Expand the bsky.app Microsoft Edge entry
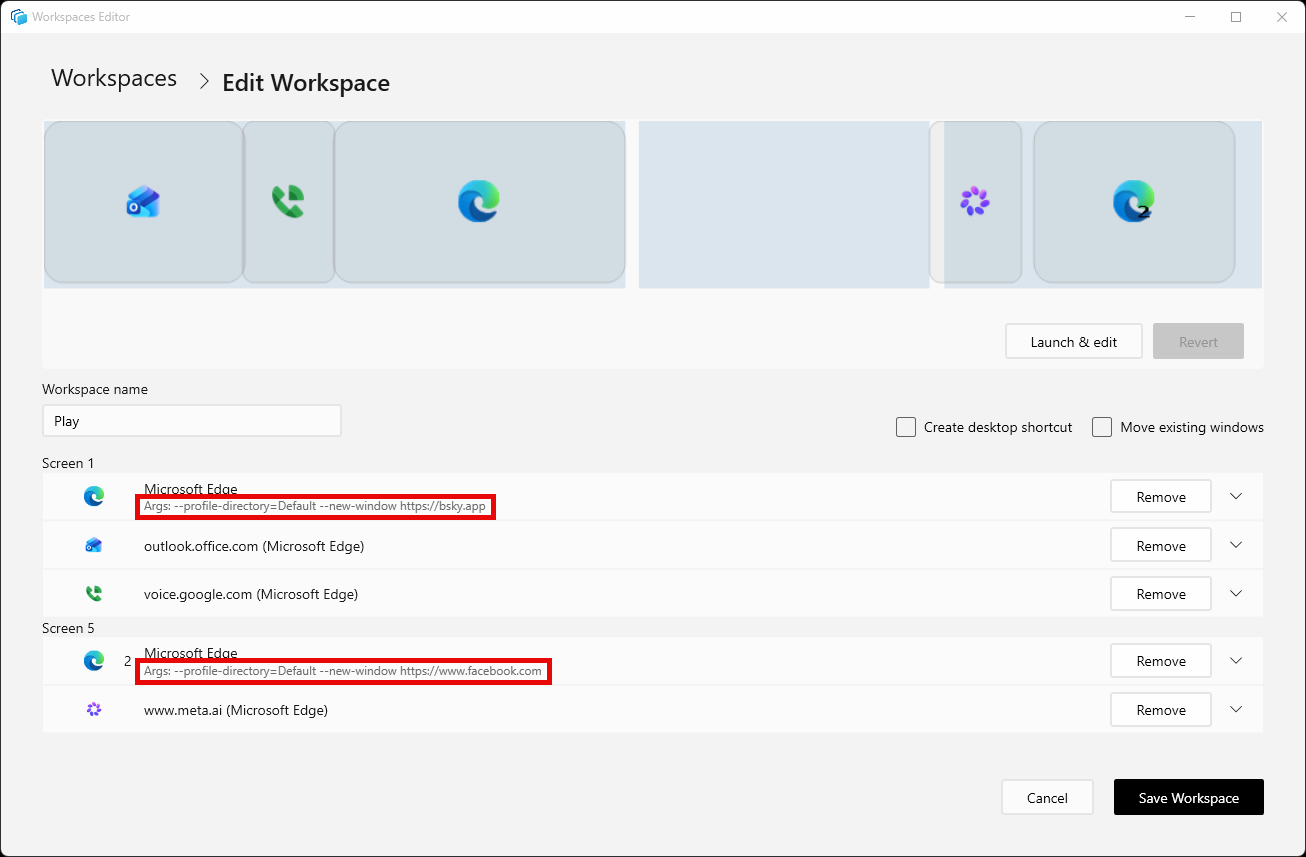Image resolution: width=1306 pixels, height=857 pixels. (1236, 496)
